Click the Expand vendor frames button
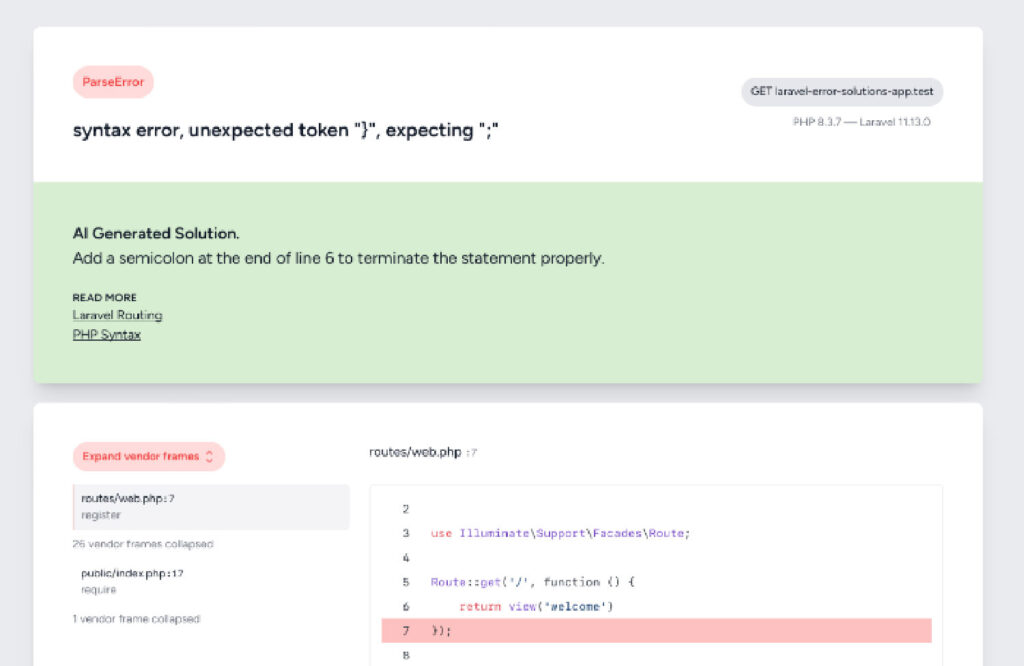The width and height of the screenshot is (1024, 666). coord(148,456)
